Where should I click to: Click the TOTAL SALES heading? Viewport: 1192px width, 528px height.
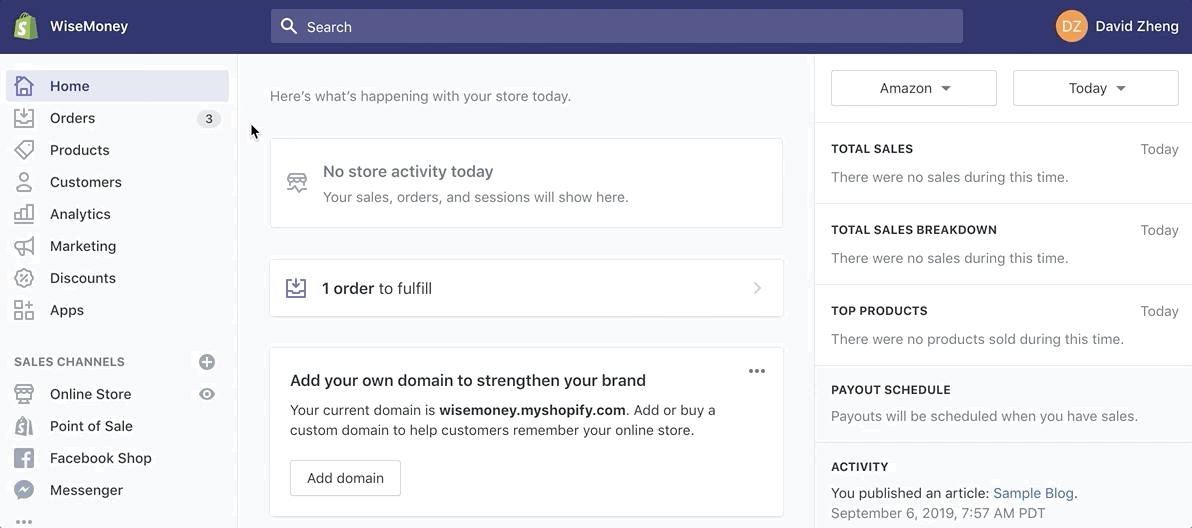tap(872, 149)
